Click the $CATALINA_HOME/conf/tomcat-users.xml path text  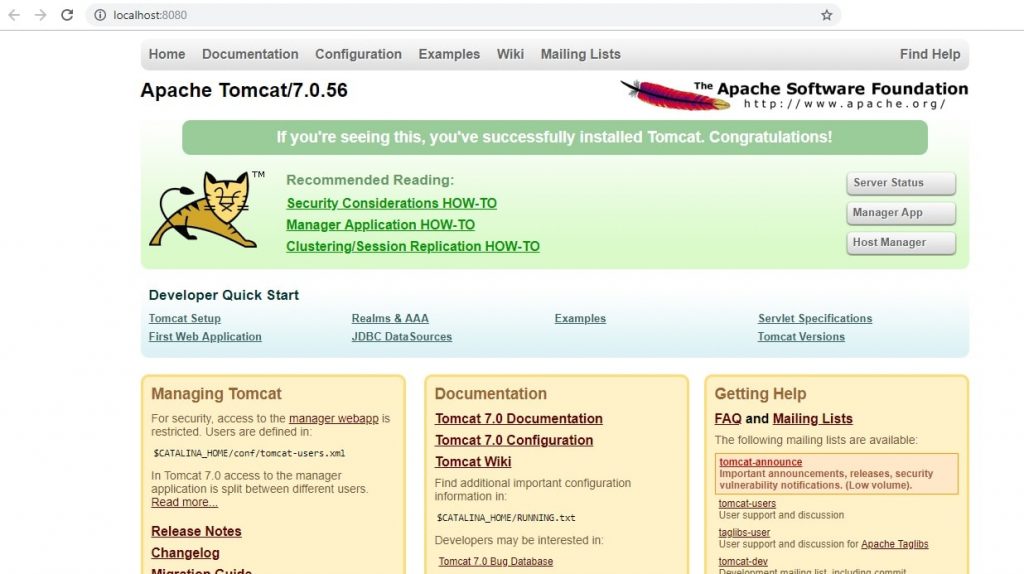pos(249,453)
